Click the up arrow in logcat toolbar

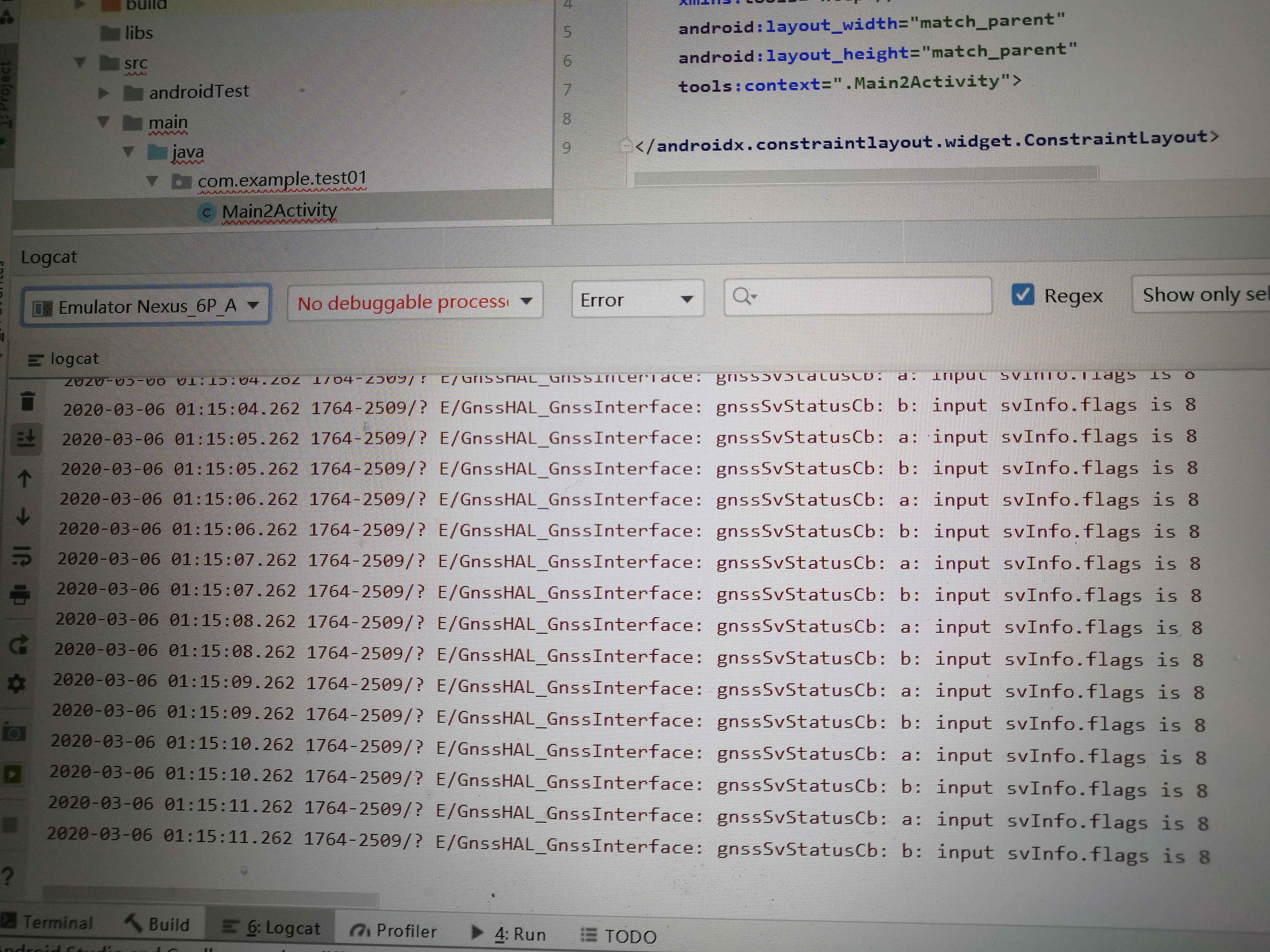click(24, 478)
